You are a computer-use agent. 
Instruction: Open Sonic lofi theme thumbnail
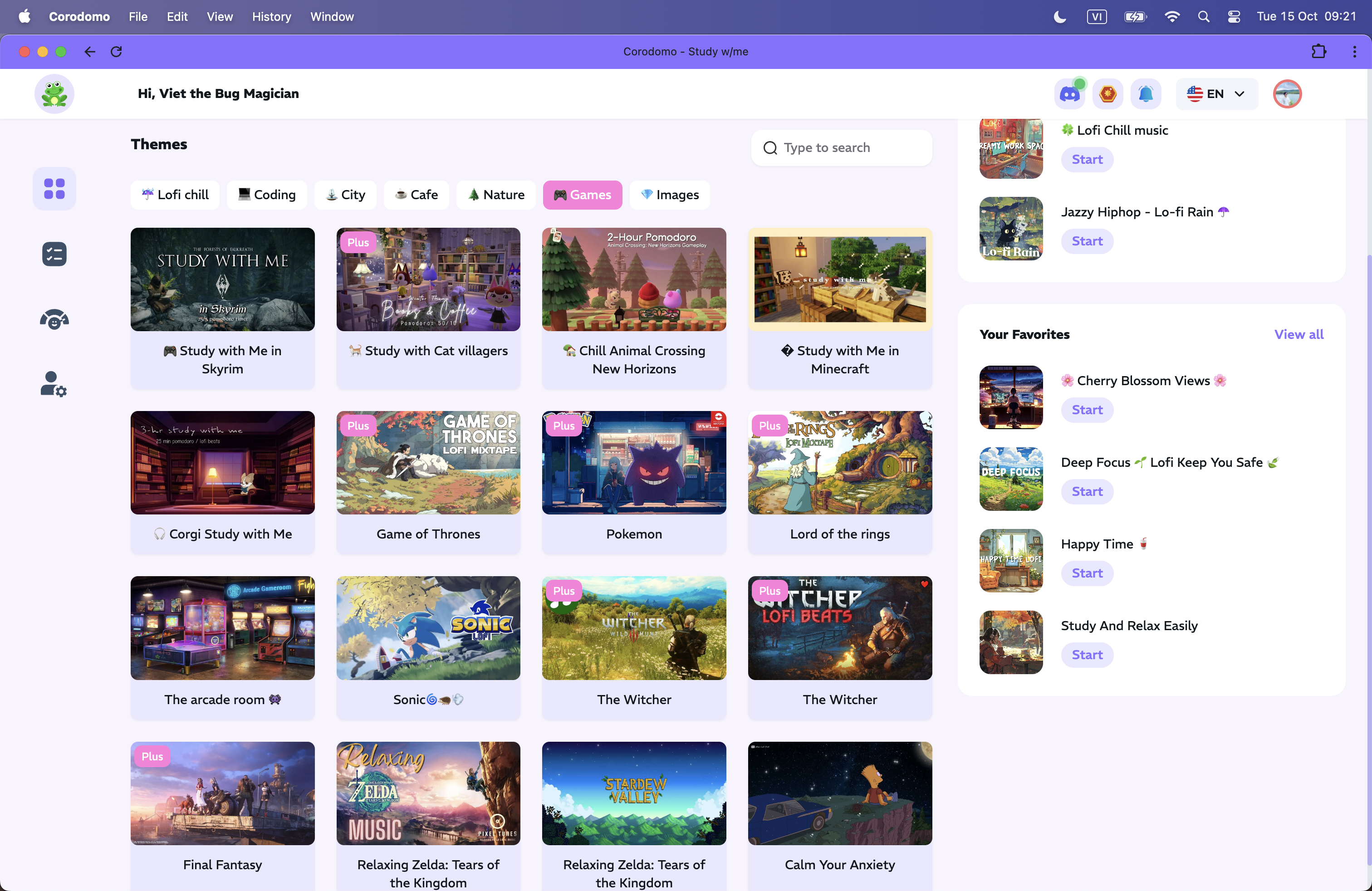428,628
